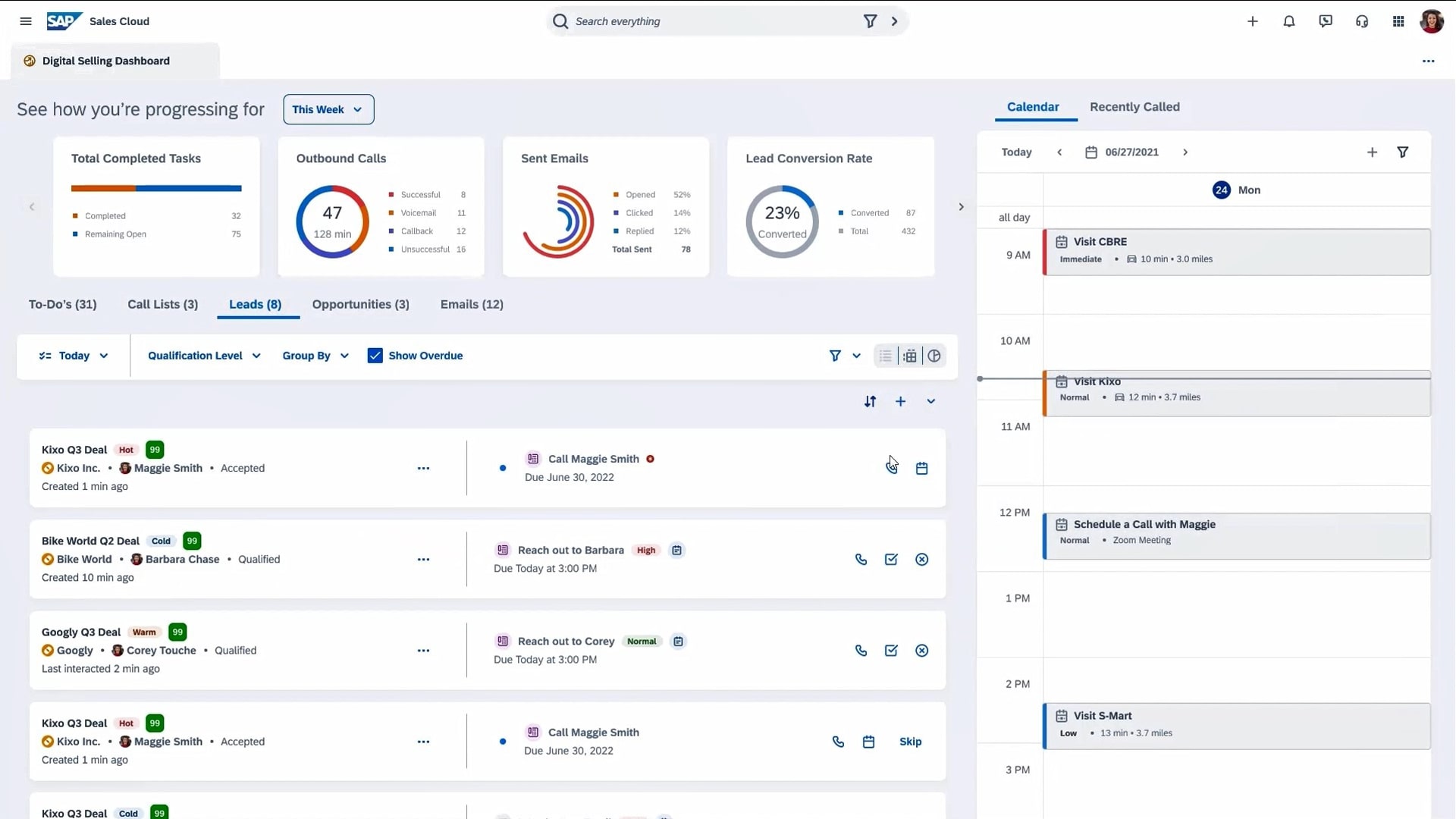Expand the Group By dropdown
Image resolution: width=1456 pixels, height=819 pixels.
tap(315, 356)
